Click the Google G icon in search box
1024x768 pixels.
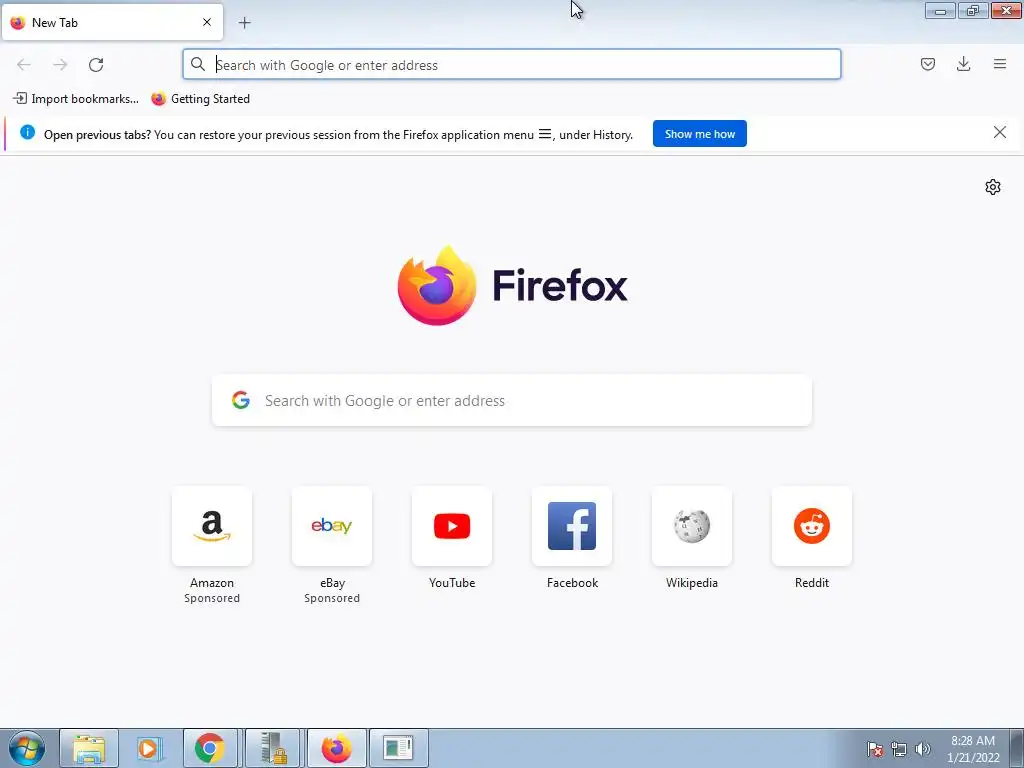point(241,400)
